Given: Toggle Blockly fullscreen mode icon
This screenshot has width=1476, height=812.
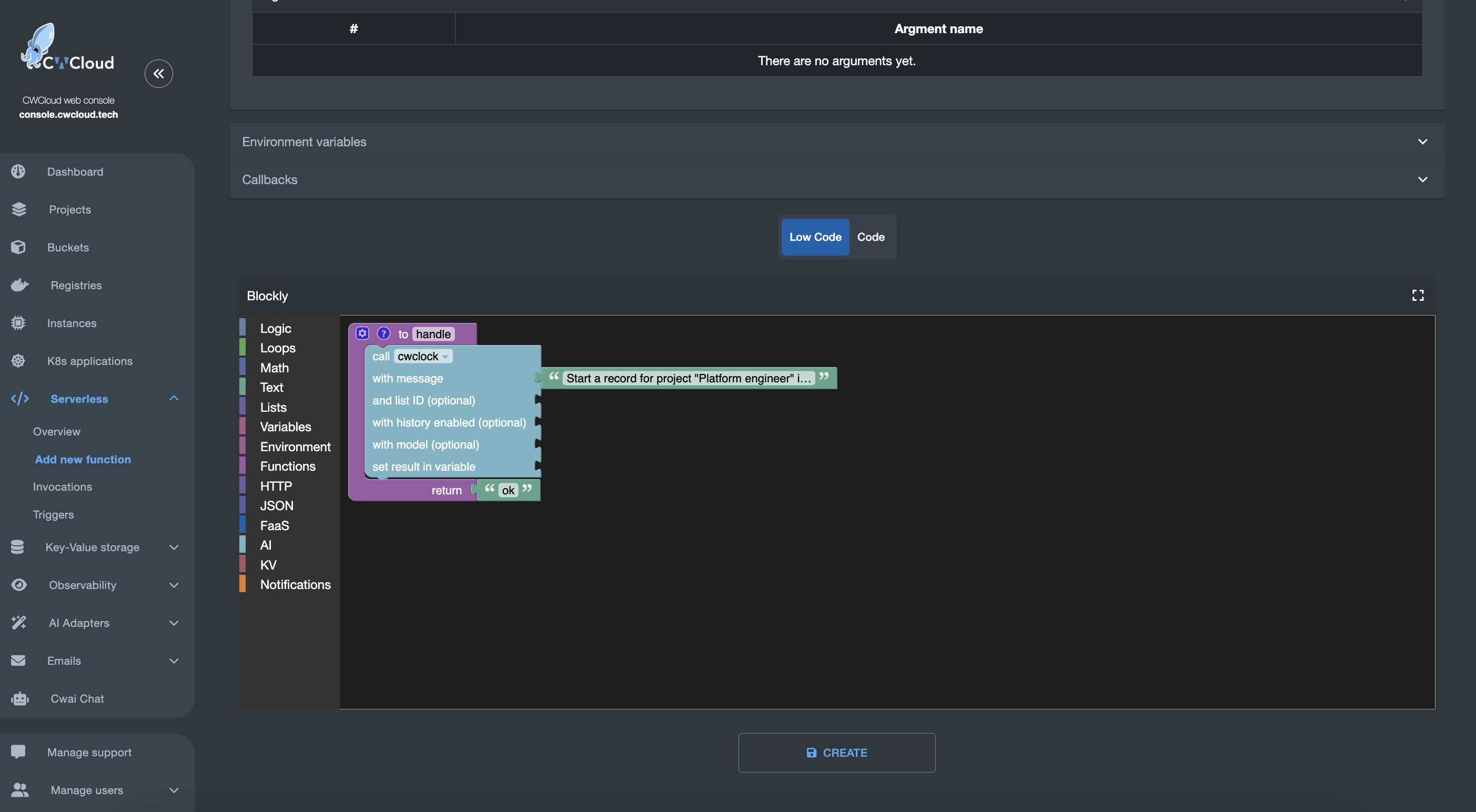Looking at the screenshot, I should [1418, 295].
